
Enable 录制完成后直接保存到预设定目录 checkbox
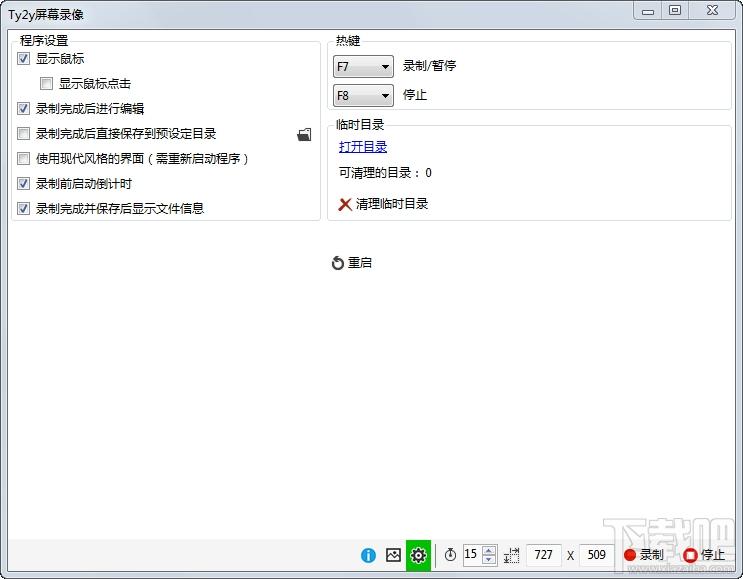(x=23, y=134)
